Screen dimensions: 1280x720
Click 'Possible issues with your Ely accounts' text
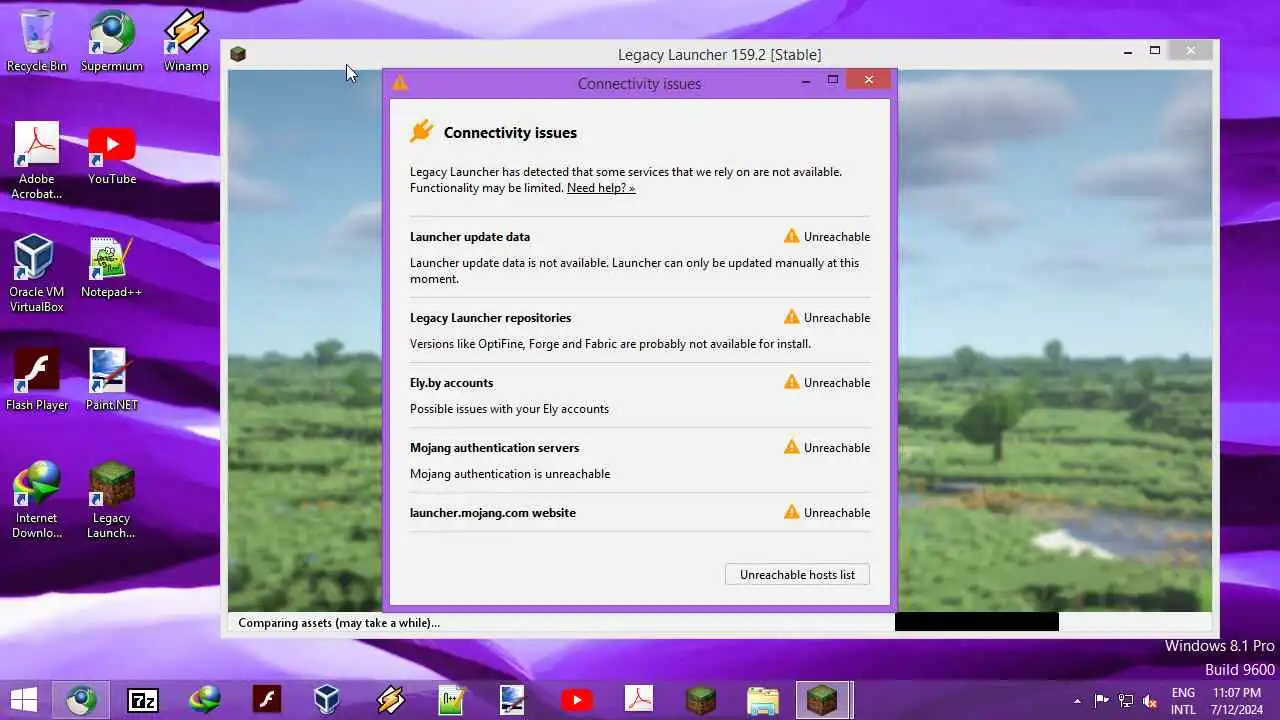coord(509,409)
